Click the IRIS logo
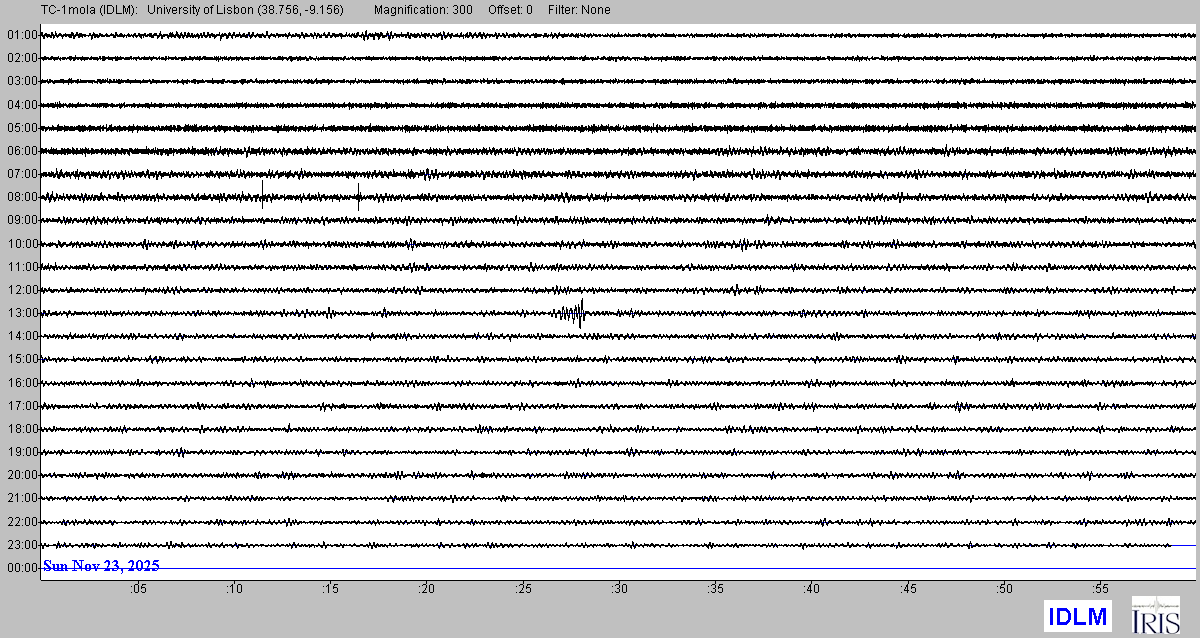The height and width of the screenshot is (638, 1200). coord(1155,615)
